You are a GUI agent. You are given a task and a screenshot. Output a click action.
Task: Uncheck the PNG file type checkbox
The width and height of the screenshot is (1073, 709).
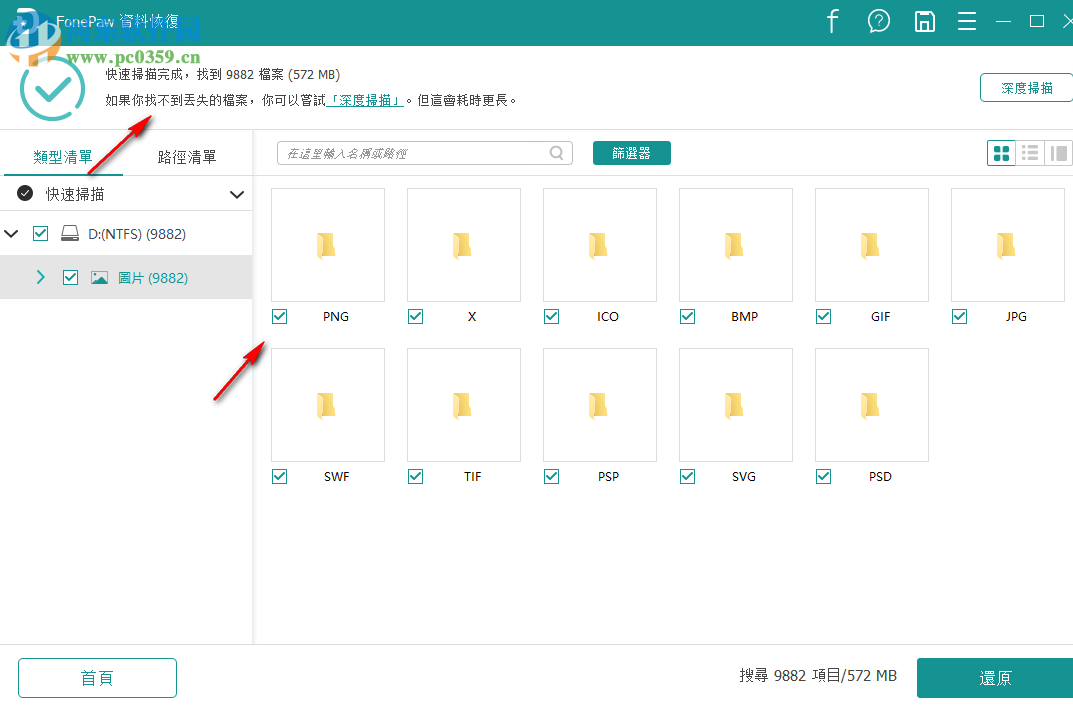(x=279, y=316)
